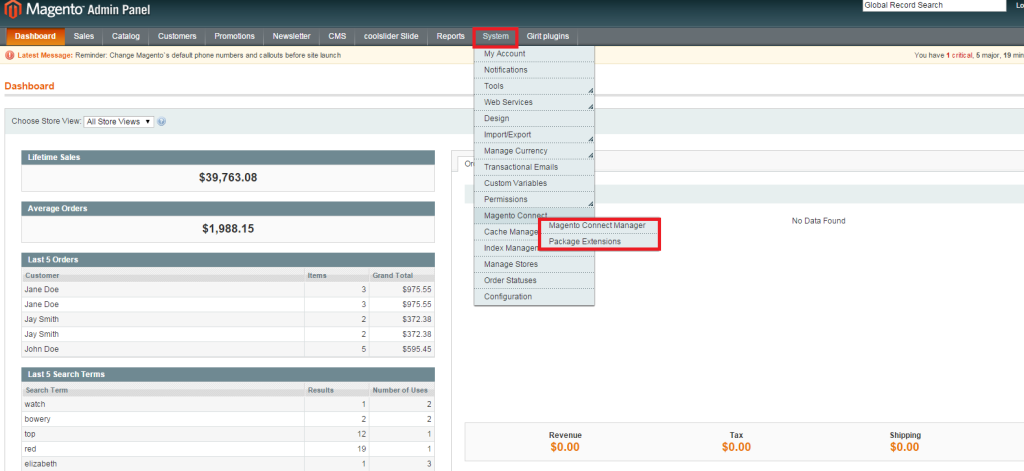Open the Customers menu
The height and width of the screenshot is (471, 1024).
177,37
